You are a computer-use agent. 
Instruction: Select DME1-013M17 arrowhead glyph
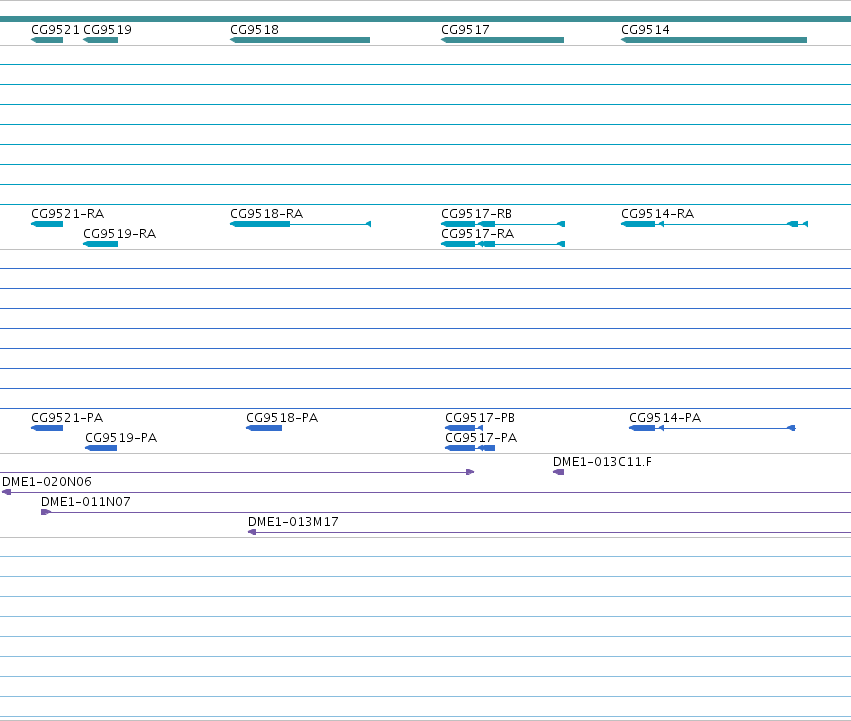pos(252,533)
